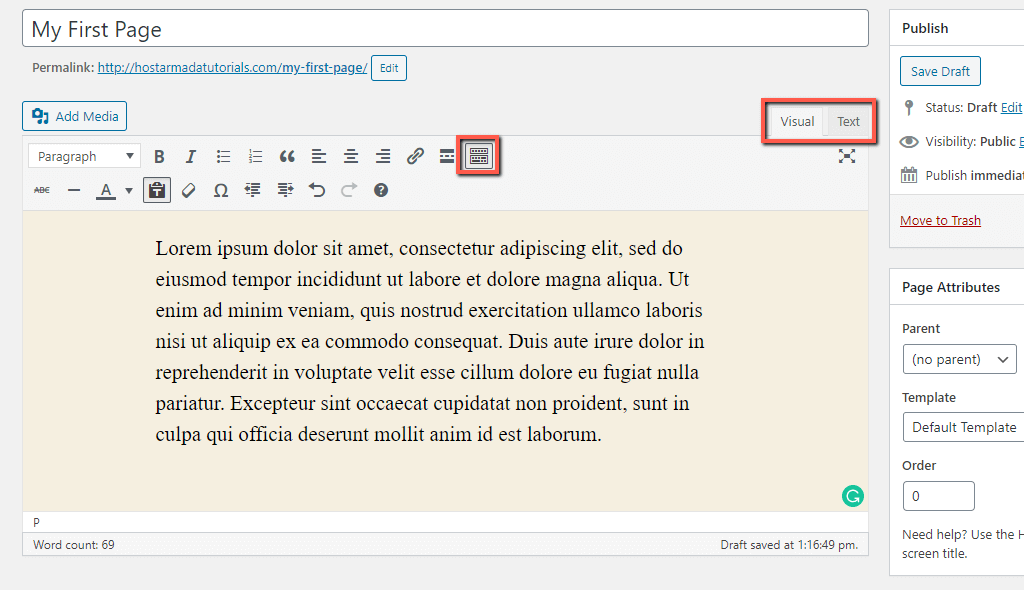The image size is (1024, 590).
Task: Toggle italic formatting
Action: click(x=191, y=157)
